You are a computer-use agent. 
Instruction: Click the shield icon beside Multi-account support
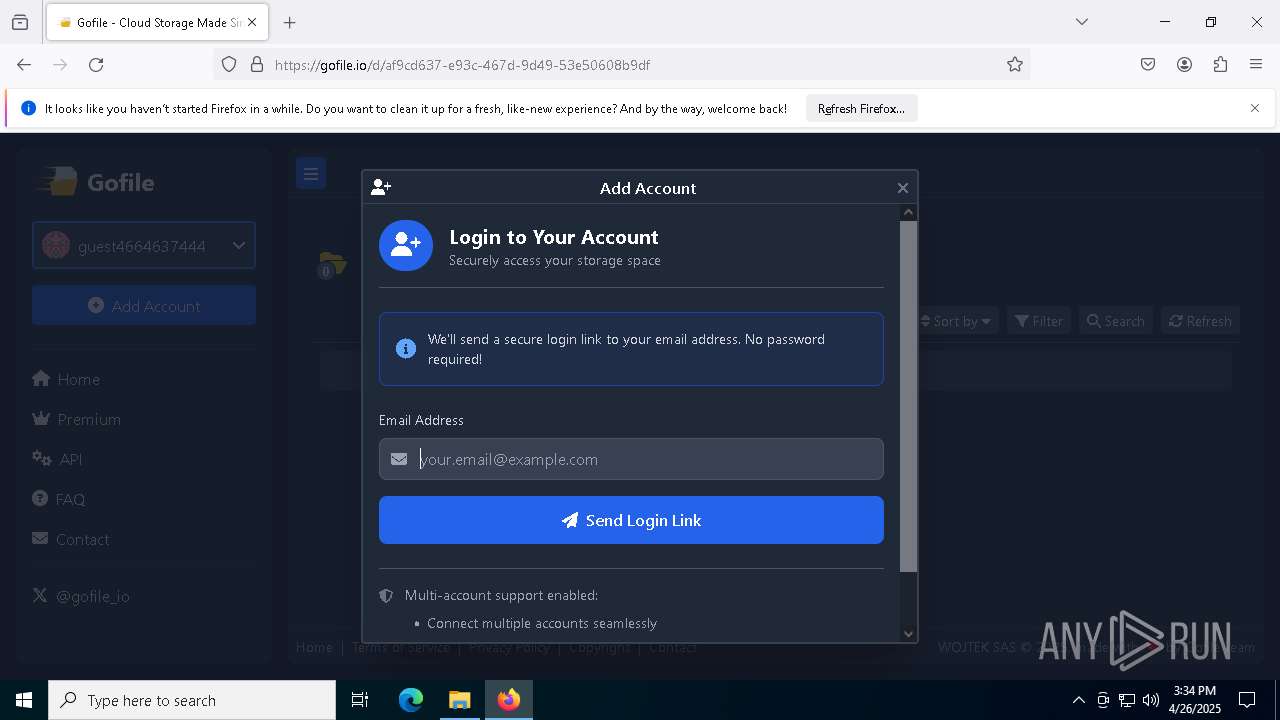coord(386,595)
